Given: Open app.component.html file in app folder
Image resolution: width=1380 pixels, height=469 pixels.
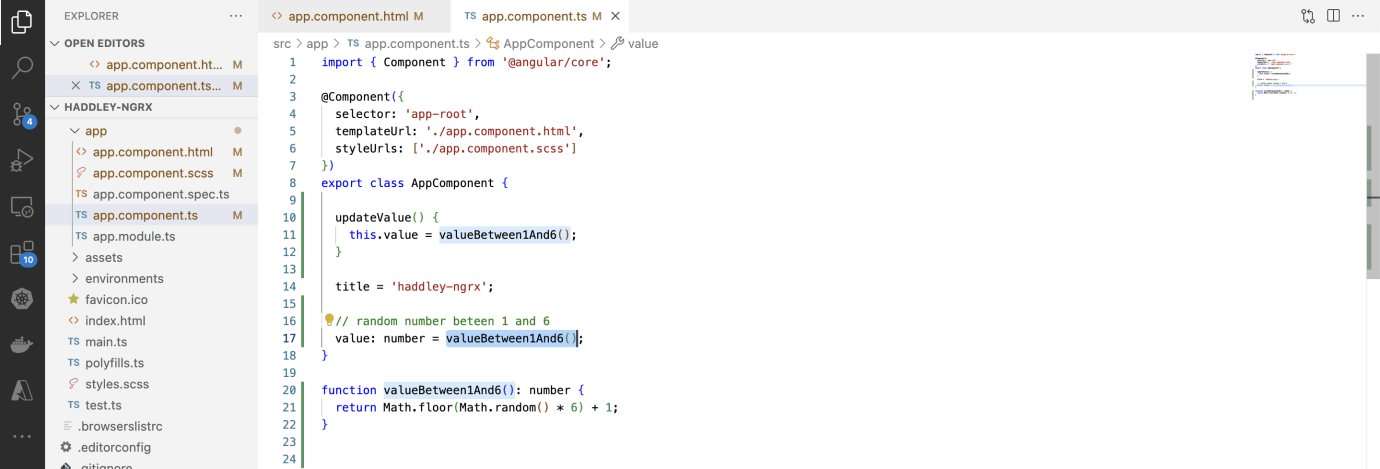Looking at the screenshot, I should (x=152, y=152).
